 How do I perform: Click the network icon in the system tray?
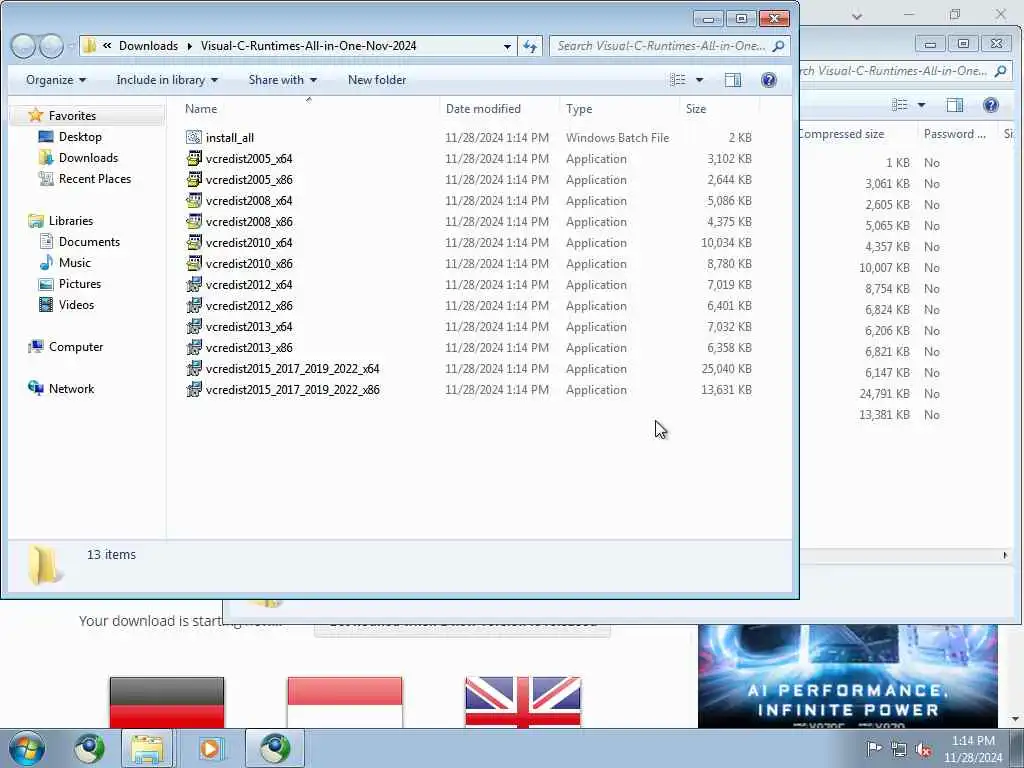click(x=899, y=749)
